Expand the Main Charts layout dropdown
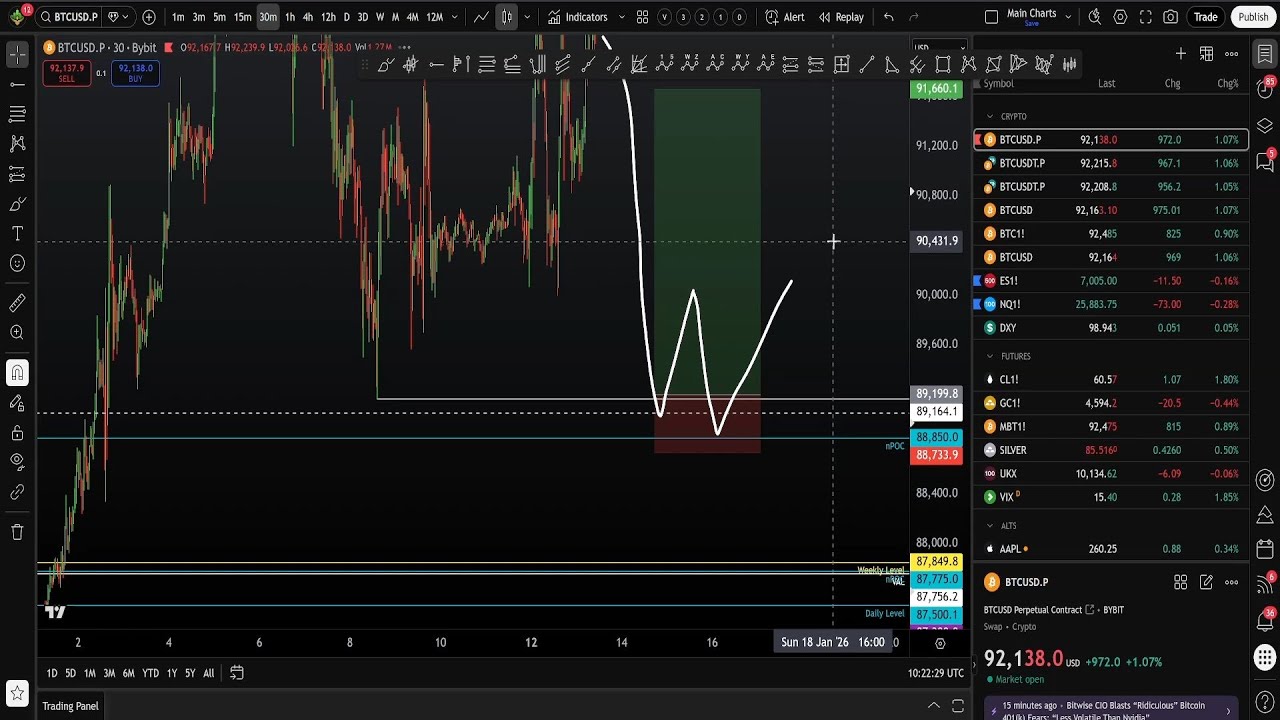The height and width of the screenshot is (720, 1280). point(1068,17)
